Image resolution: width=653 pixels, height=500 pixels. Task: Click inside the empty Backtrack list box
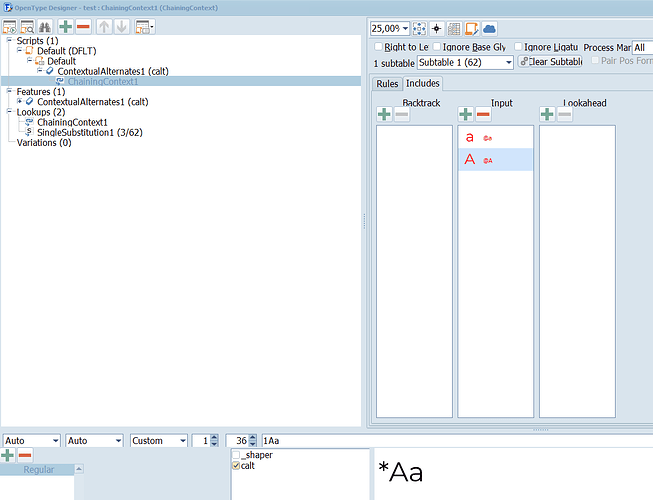click(x=414, y=271)
